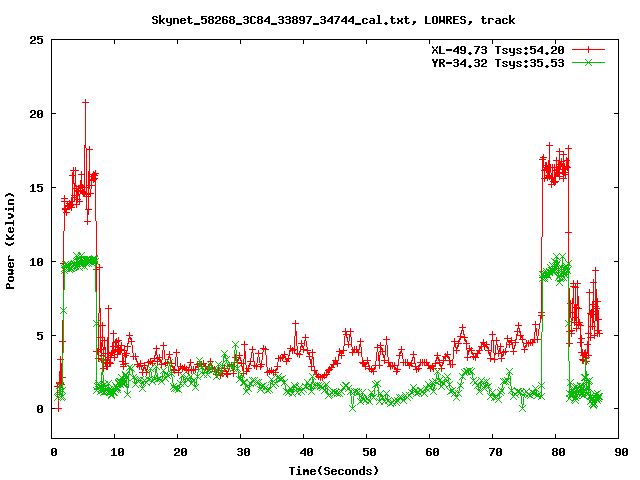Click the x-axis tick label 50
This screenshot has height=480, width=640.
point(369,452)
